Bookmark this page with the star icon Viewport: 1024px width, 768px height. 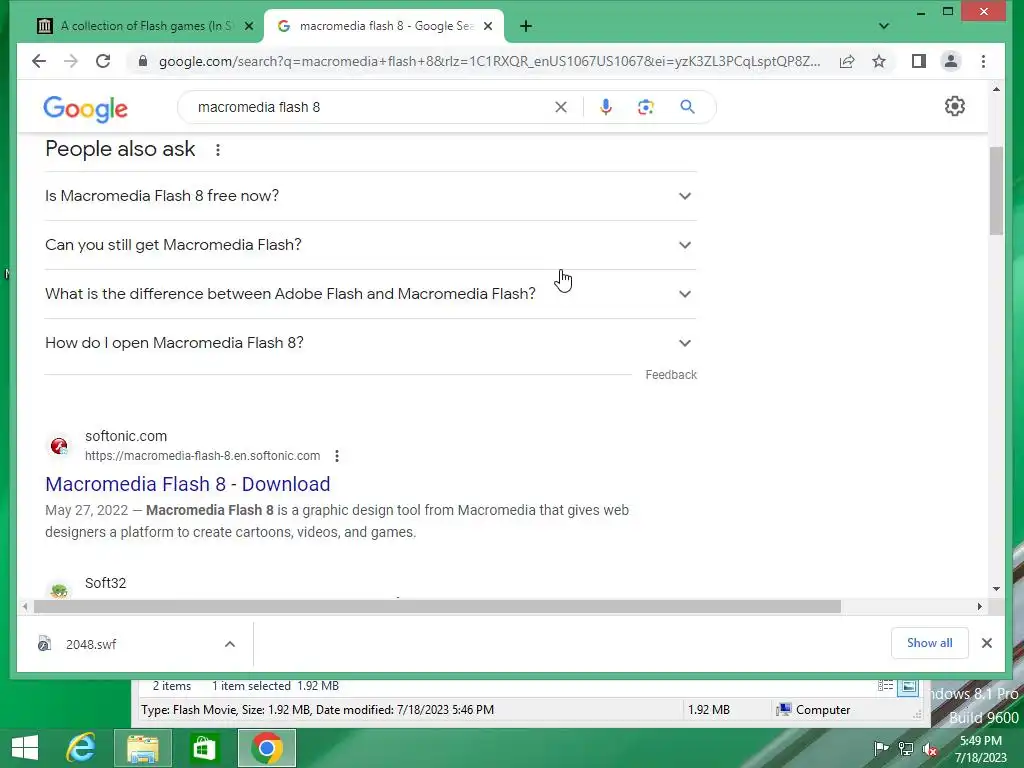pyautogui.click(x=879, y=61)
